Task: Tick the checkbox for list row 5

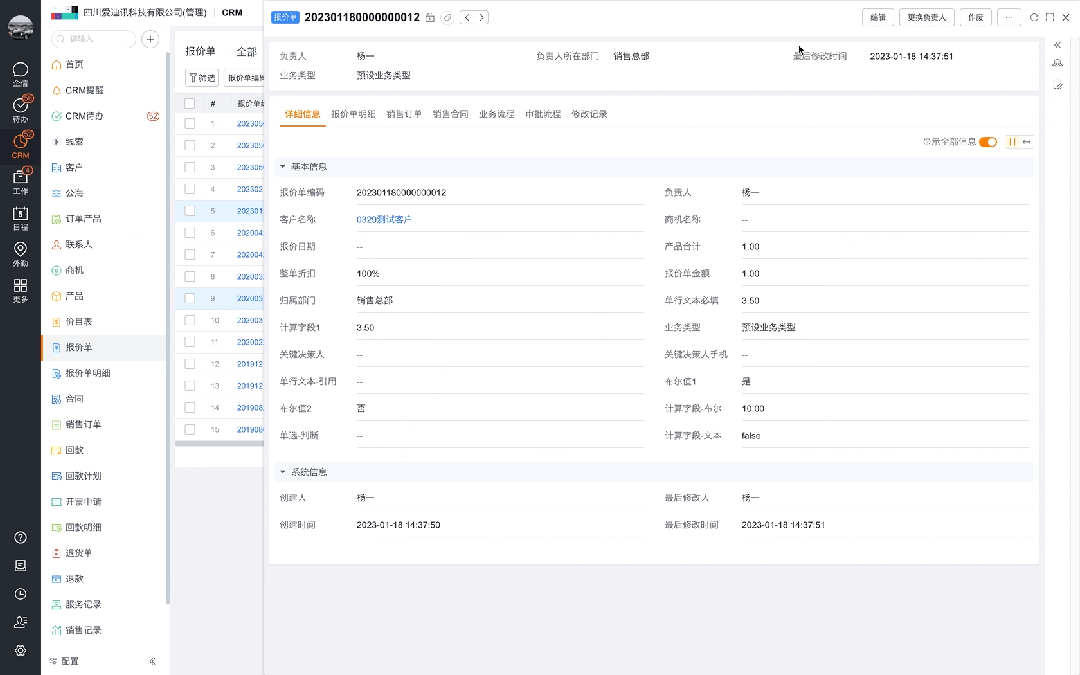Action: [x=189, y=211]
